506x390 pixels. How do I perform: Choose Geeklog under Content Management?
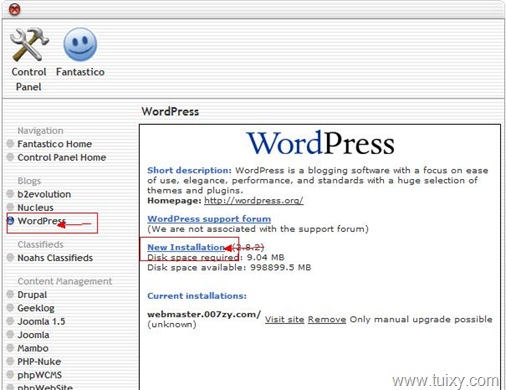(36, 308)
